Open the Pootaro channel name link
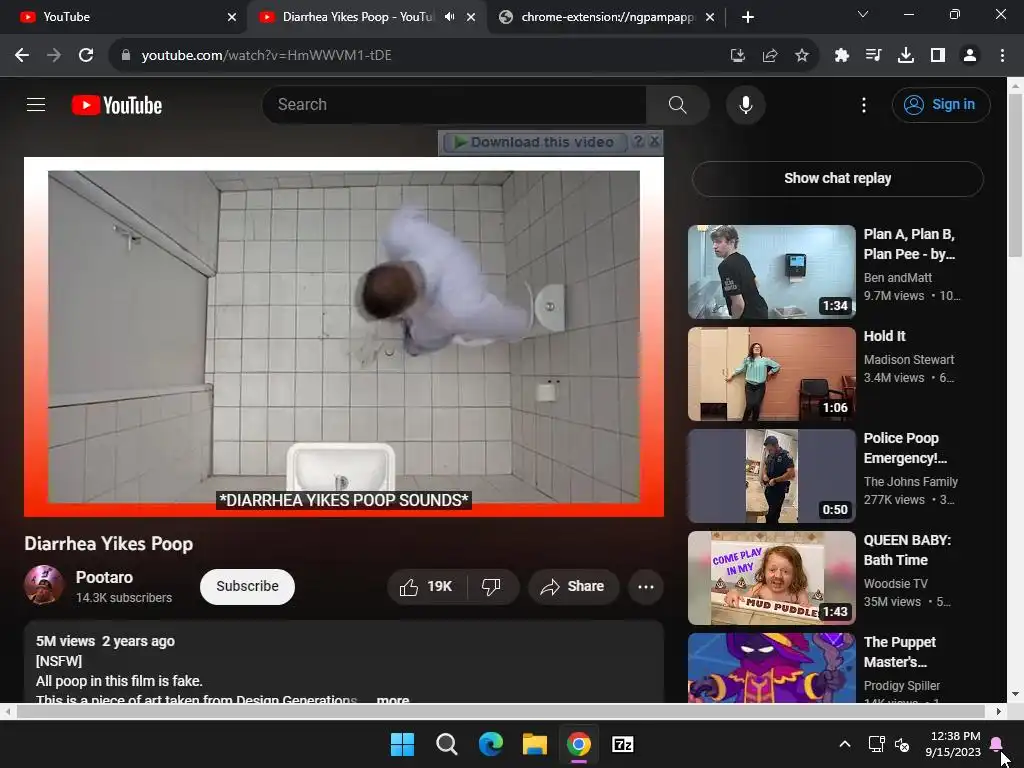1024x768 pixels. click(x=104, y=577)
